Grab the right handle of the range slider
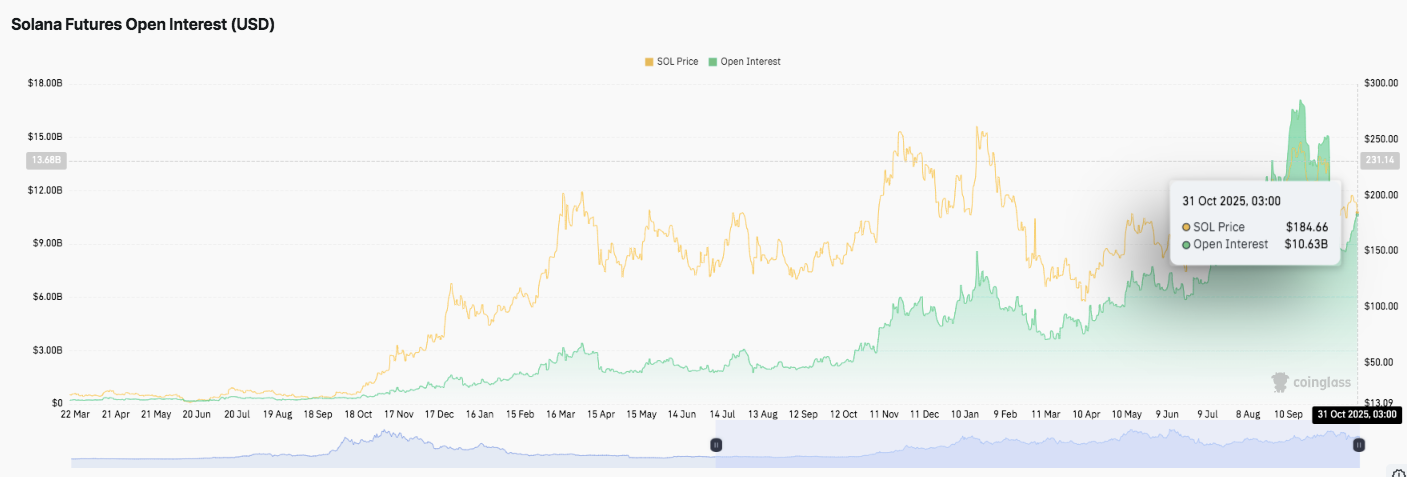Screen dimensions: 1407x477 [1358, 445]
